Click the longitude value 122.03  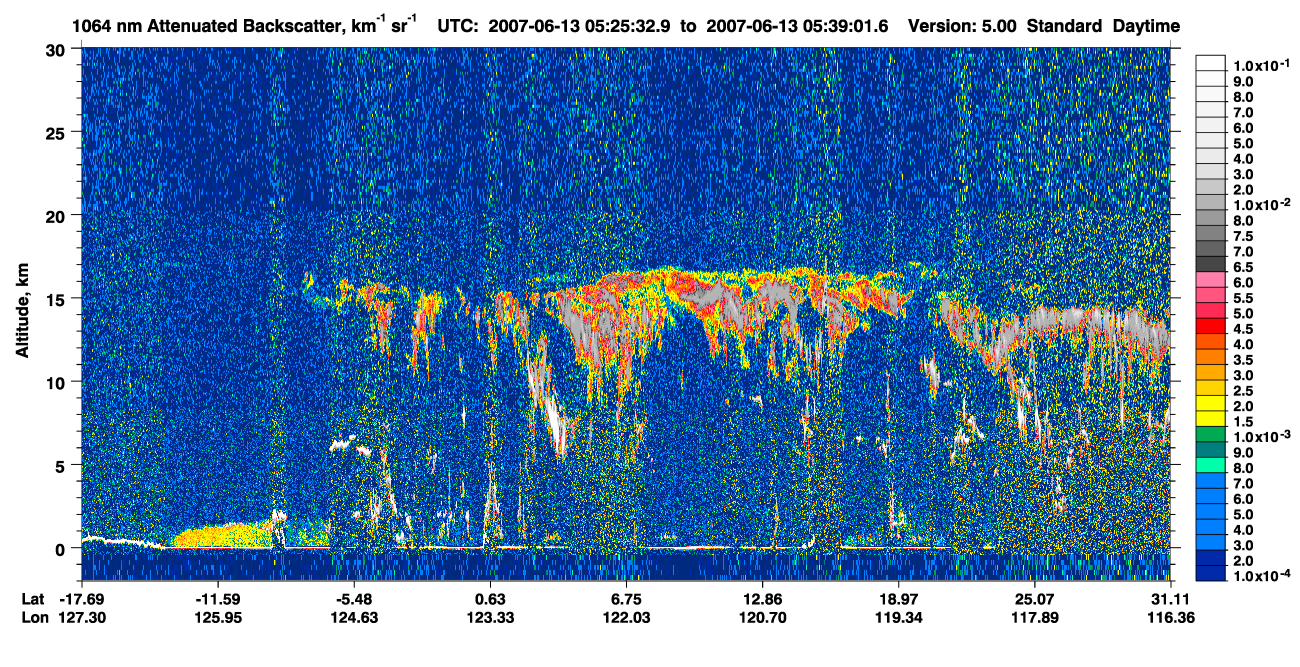pos(626,618)
